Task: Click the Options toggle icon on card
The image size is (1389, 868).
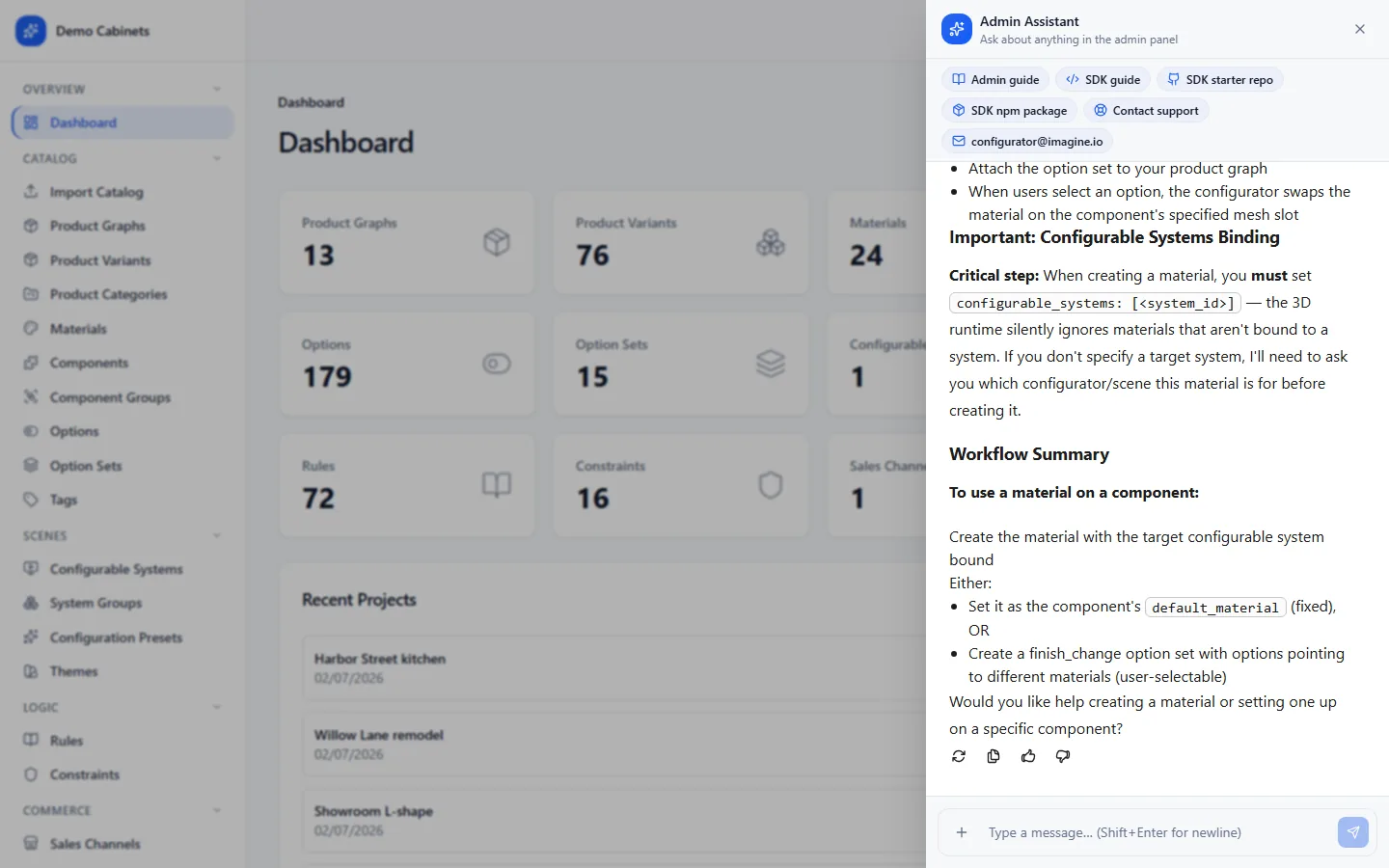Action: point(497,364)
